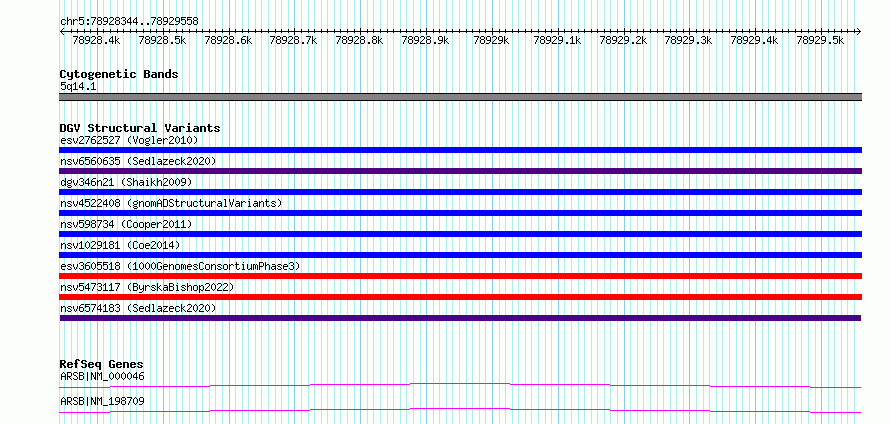Open the nsv1029181 (Coe2014) variant label
This screenshot has width=890, height=424.
click(120, 245)
